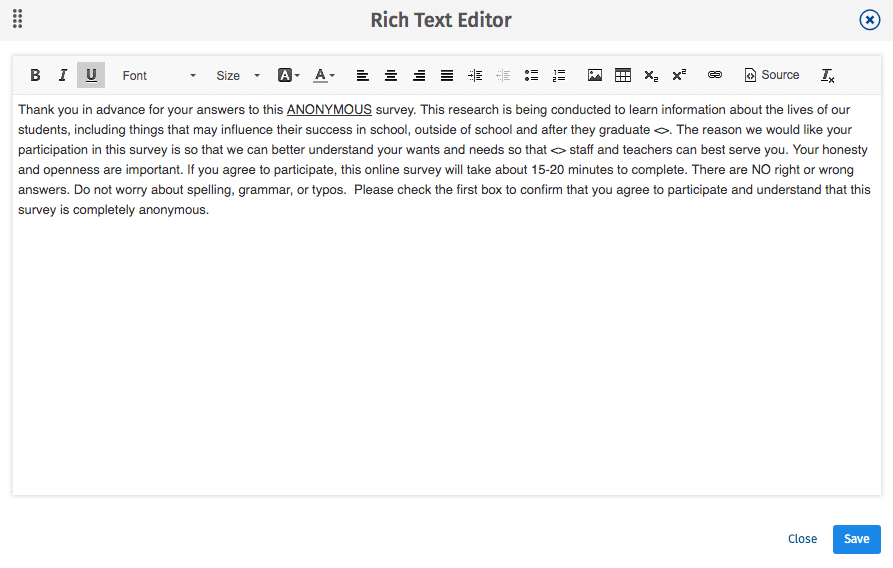Insert a numbered list

(559, 75)
